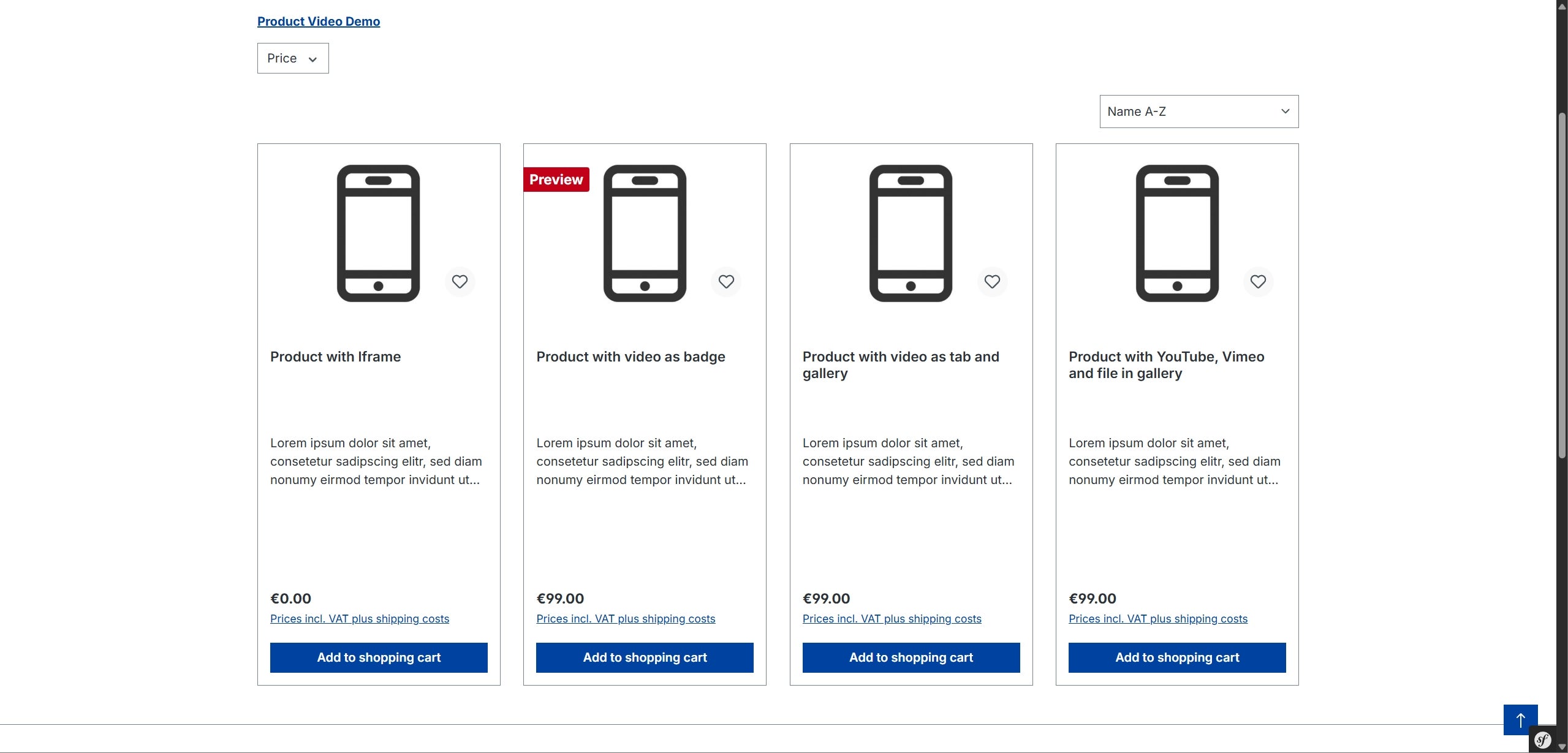Click phone image of tab and gallery product
The height and width of the screenshot is (753, 1568).
(911, 233)
